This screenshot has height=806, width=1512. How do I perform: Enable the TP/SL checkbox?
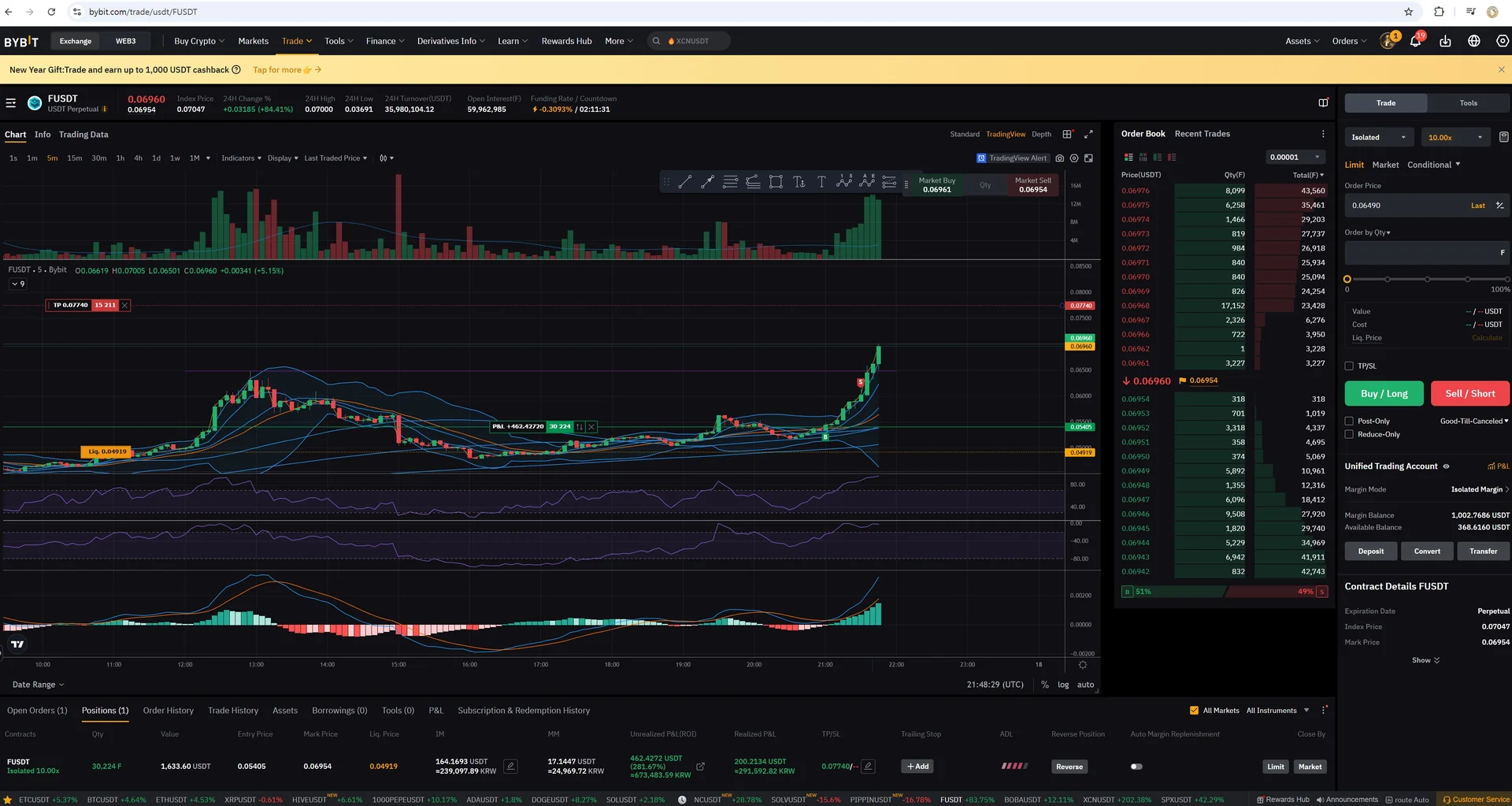tap(1349, 366)
